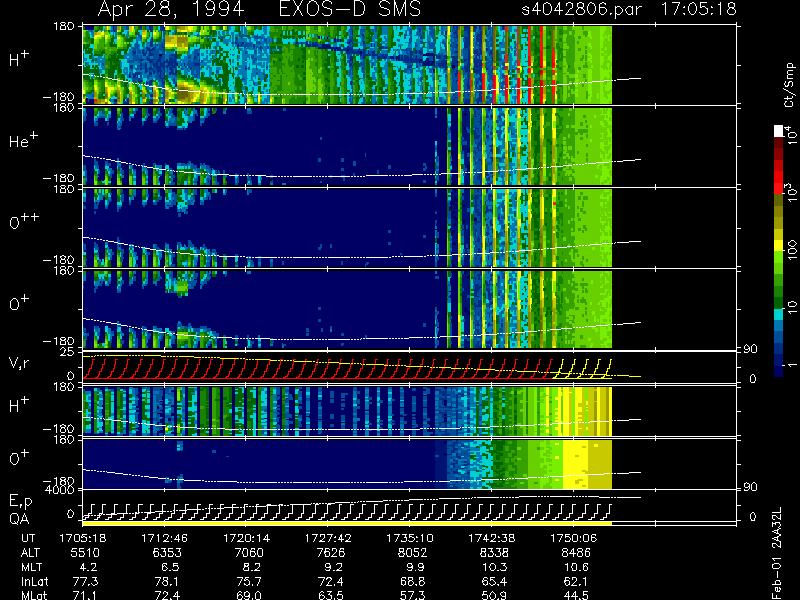Click the 'Ct/Smp' colorbar unit label
This screenshot has width=800, height=600.
coord(790,85)
